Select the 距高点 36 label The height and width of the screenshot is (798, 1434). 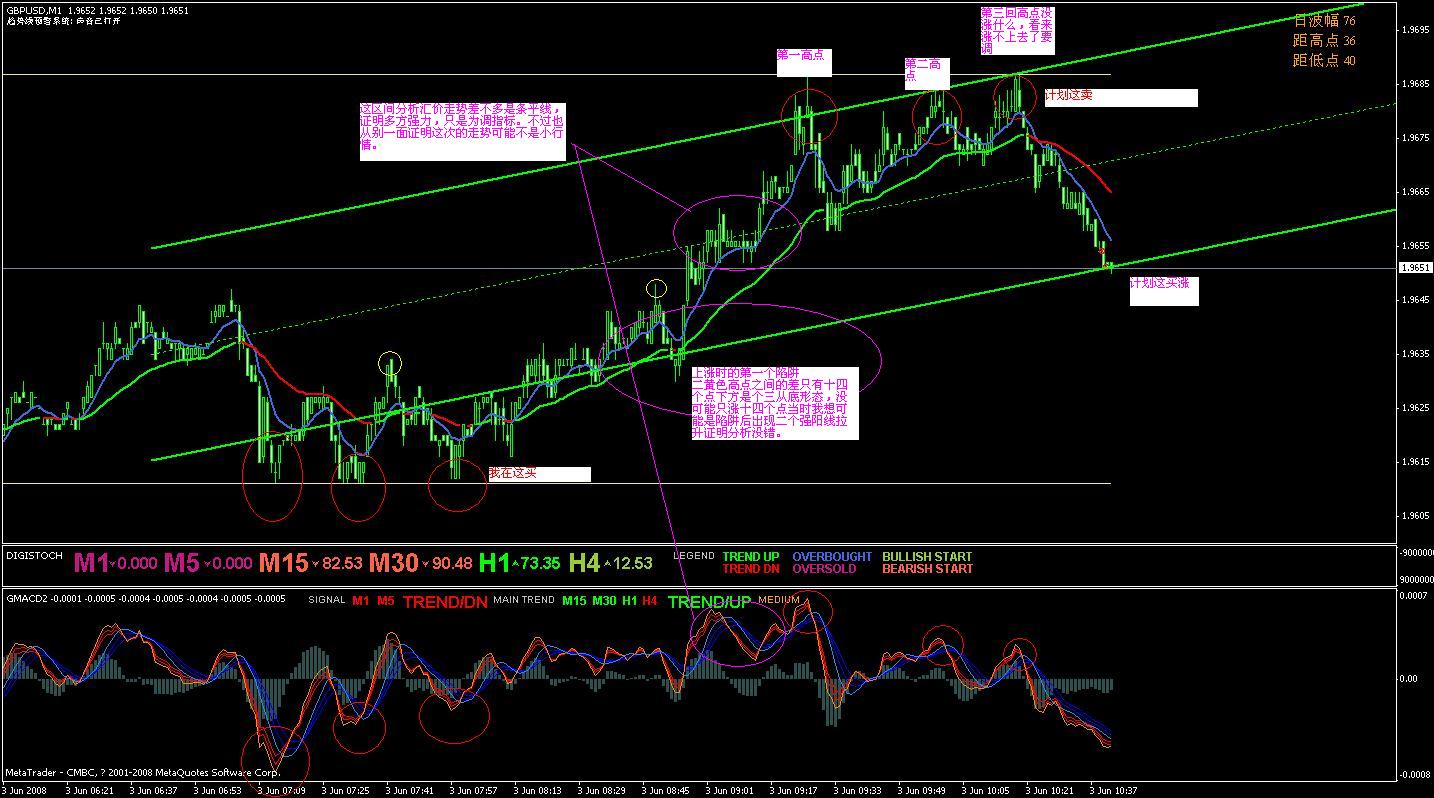tap(1324, 41)
